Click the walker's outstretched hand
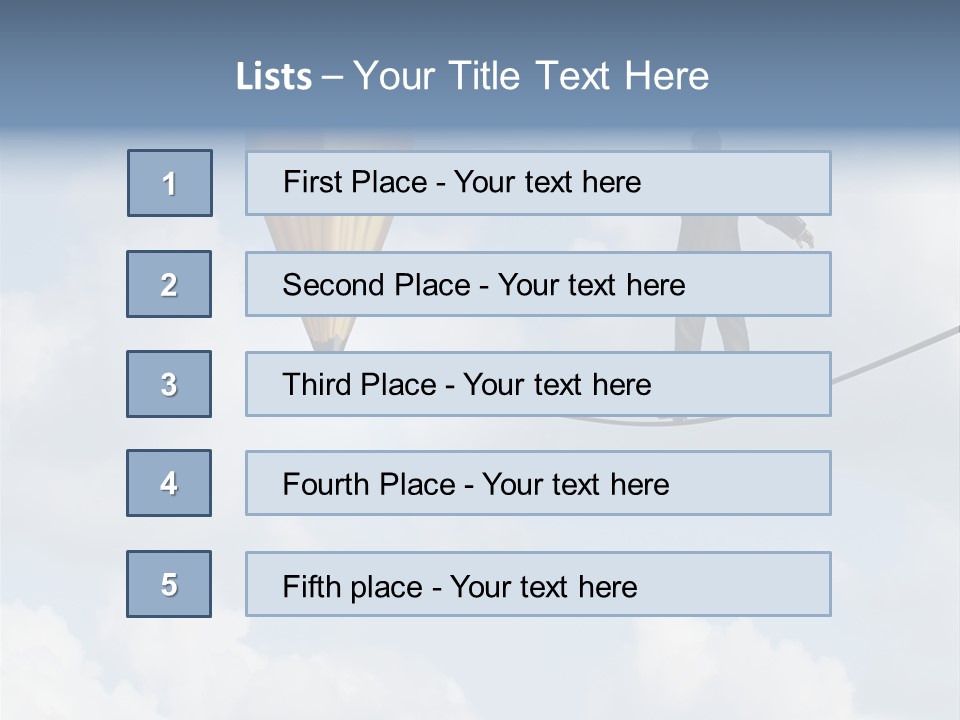The height and width of the screenshot is (720, 960). coord(803,238)
